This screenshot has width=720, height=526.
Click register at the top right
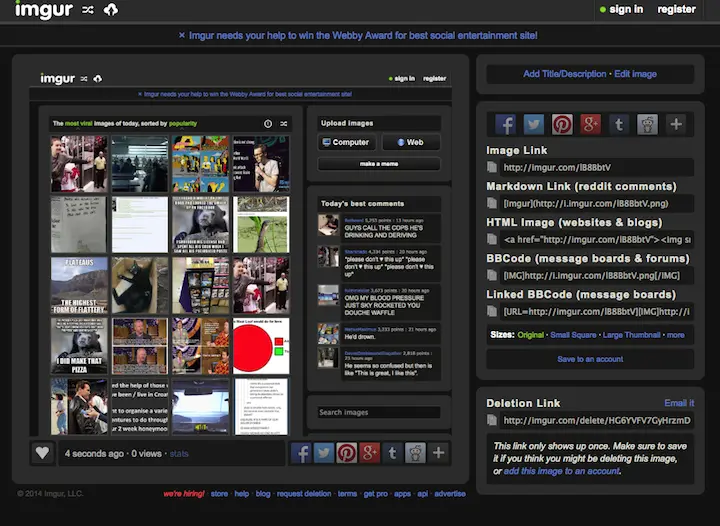coord(676,10)
